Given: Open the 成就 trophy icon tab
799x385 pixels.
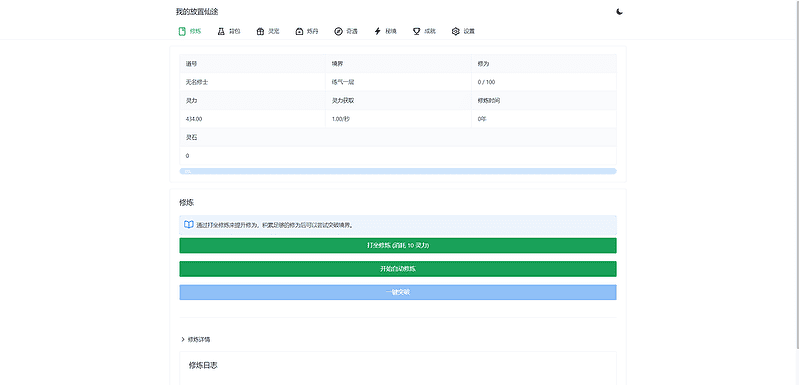Looking at the screenshot, I should point(416,31).
